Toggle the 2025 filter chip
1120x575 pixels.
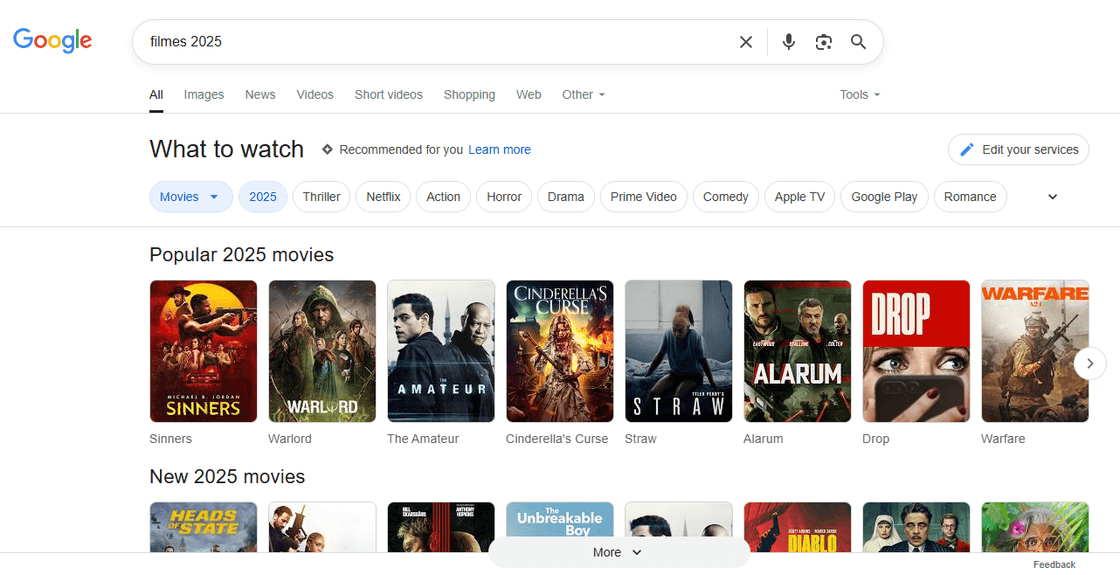(263, 196)
